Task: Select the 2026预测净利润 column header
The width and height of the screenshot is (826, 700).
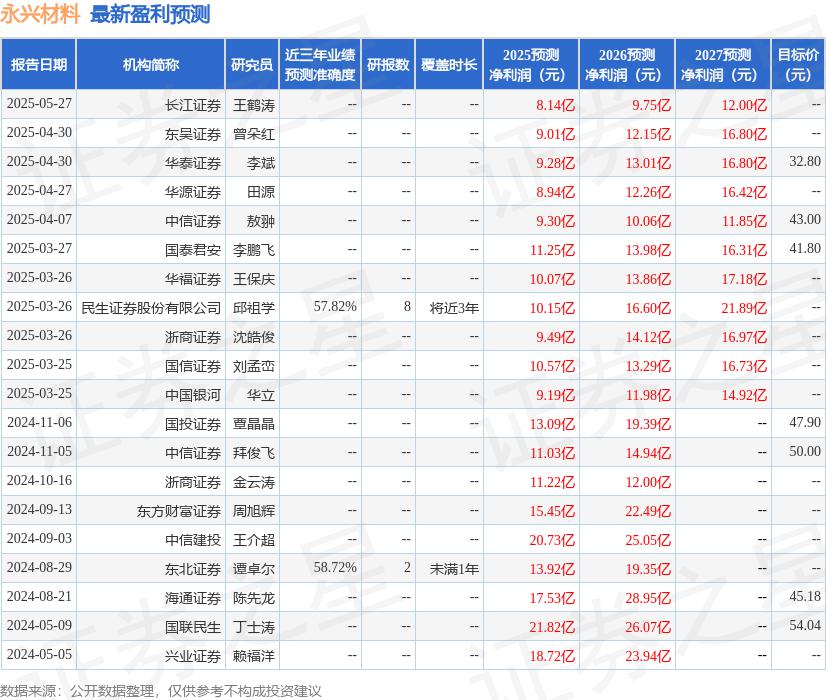Action: (627, 64)
